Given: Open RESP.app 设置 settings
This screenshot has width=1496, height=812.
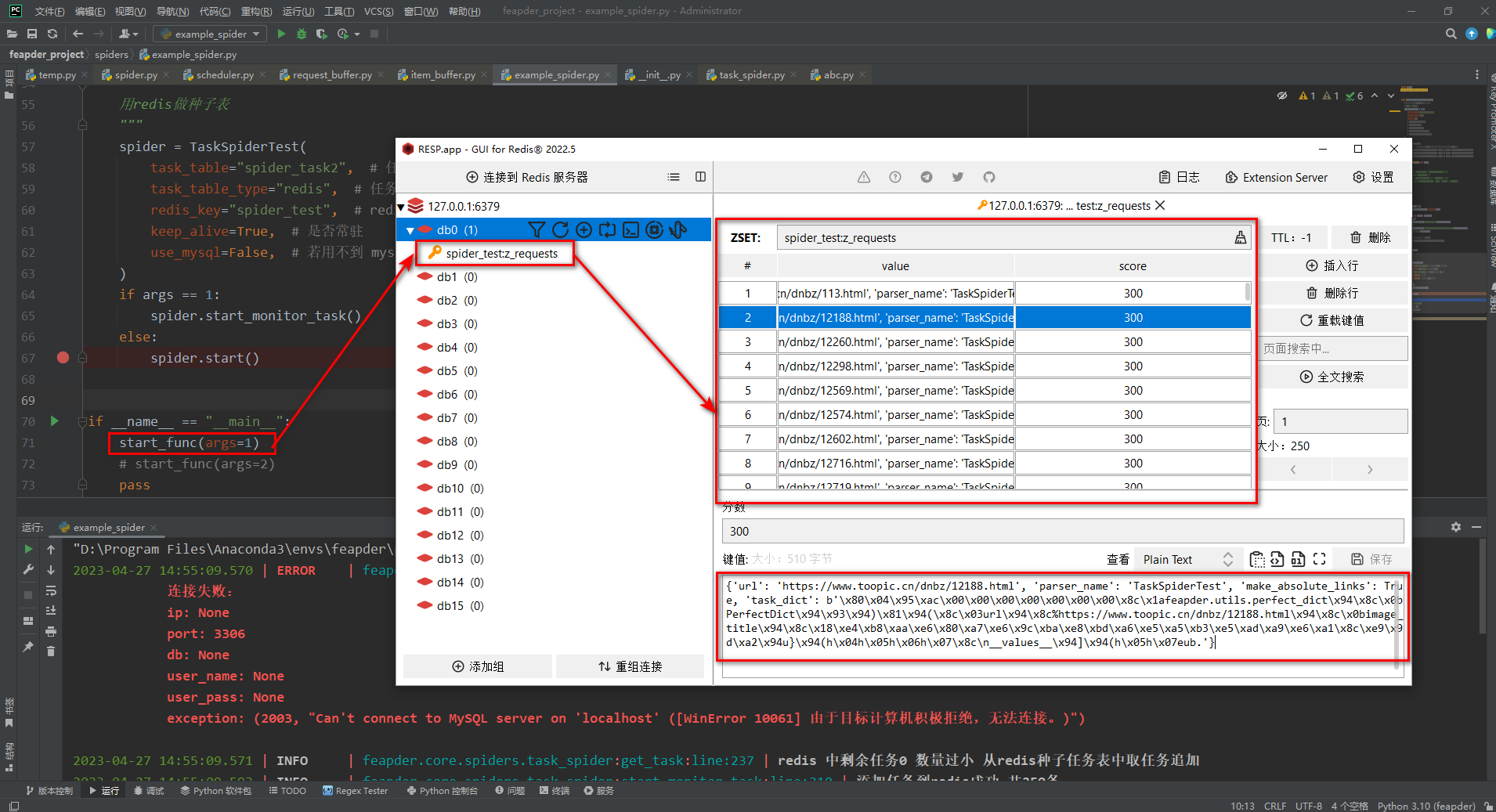Looking at the screenshot, I should [x=1372, y=177].
